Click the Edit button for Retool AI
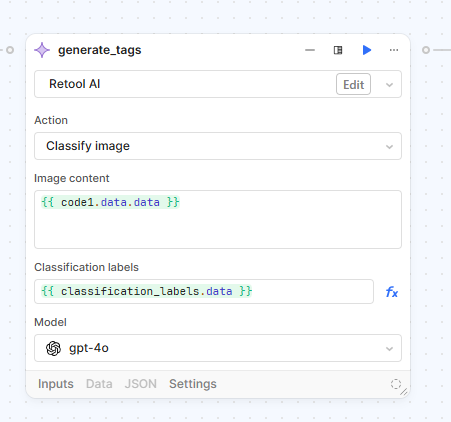451x422 pixels. (x=353, y=84)
